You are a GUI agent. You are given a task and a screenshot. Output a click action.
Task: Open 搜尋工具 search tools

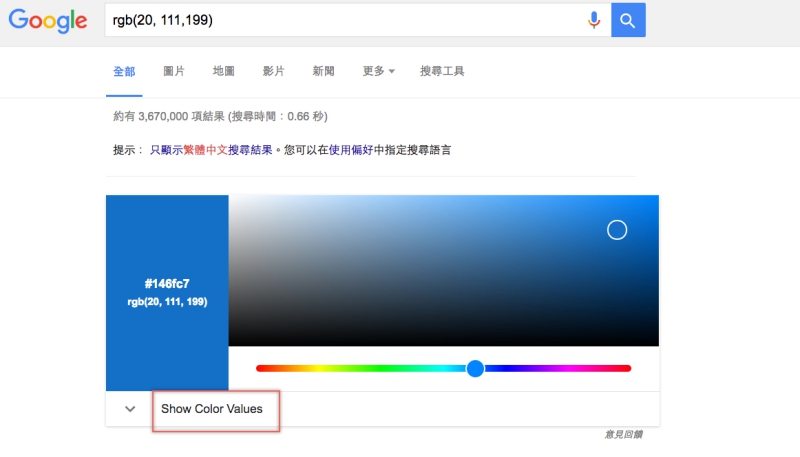point(442,71)
